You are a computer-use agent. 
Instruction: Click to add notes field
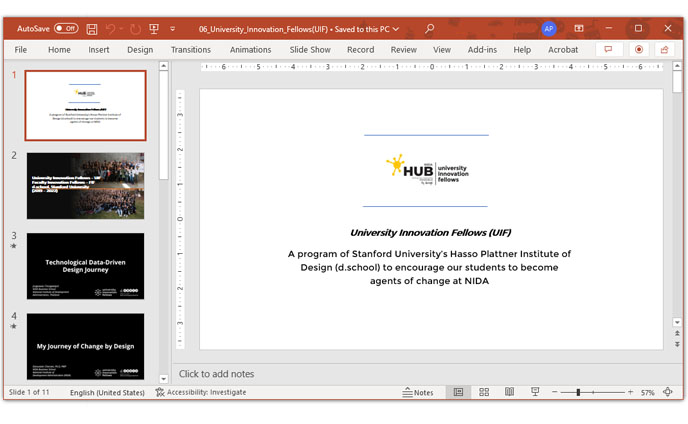216,374
